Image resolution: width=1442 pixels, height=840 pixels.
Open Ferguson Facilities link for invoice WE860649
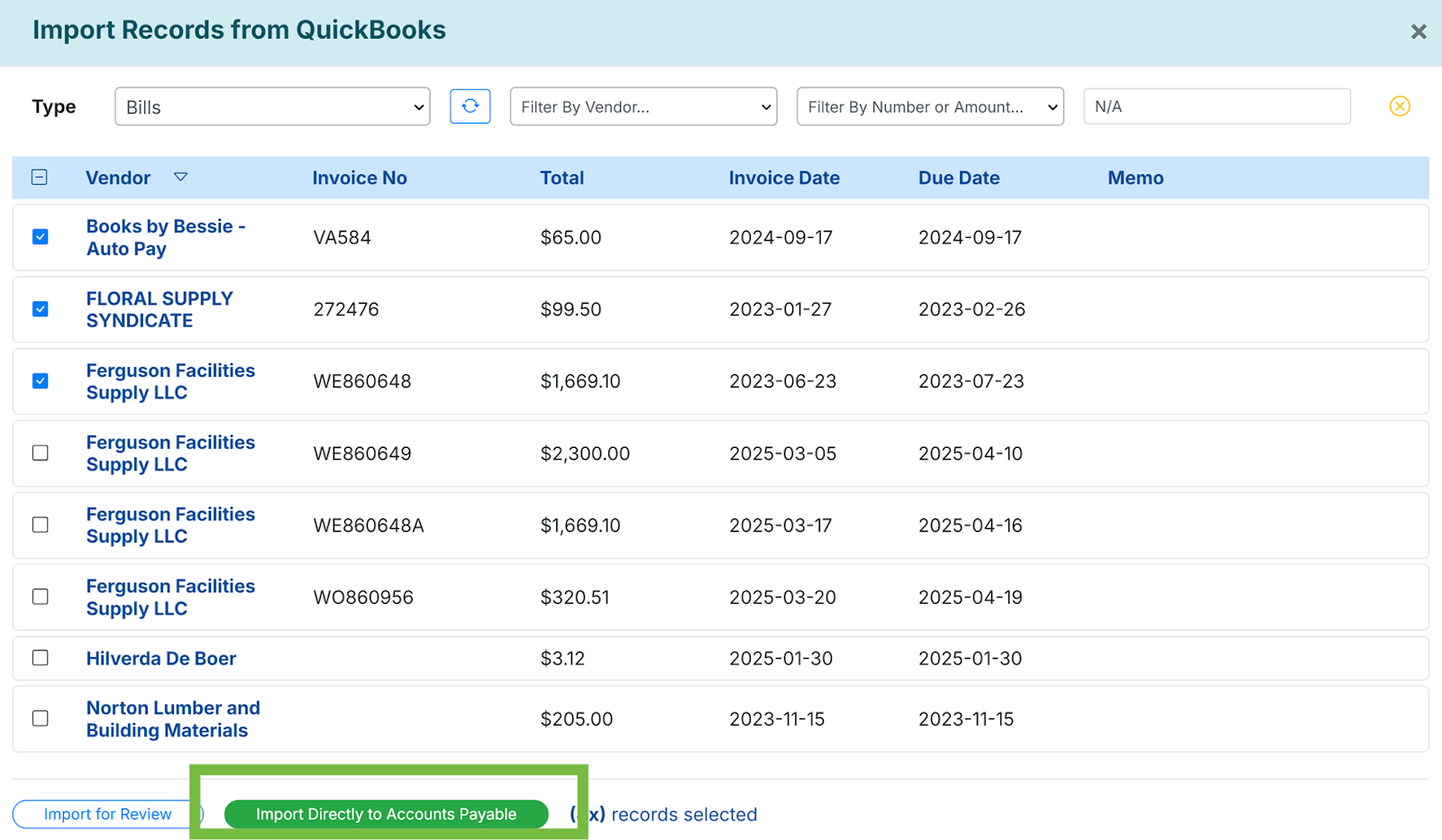coord(170,453)
